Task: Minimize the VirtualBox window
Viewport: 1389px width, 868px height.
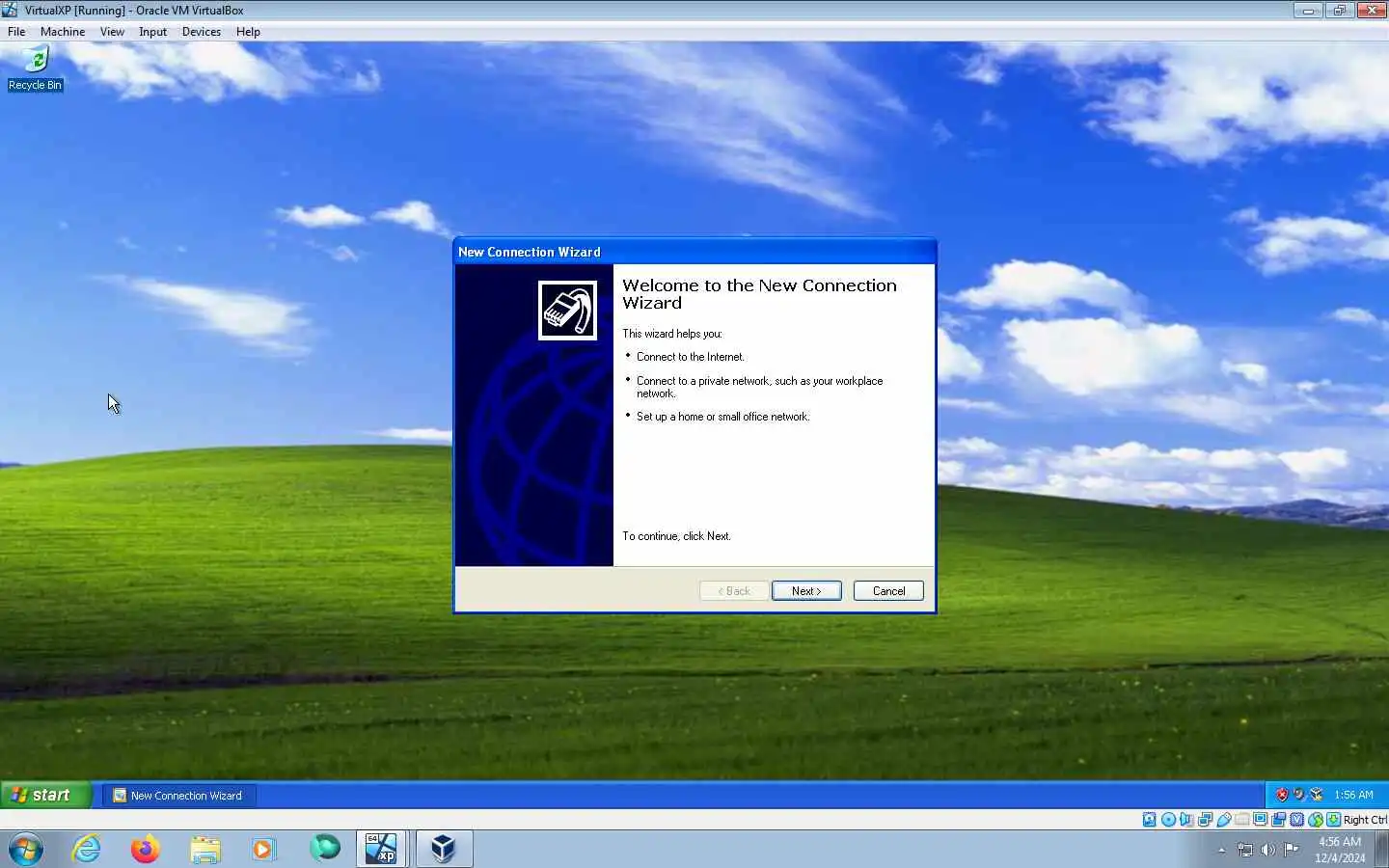Action: (1308, 11)
